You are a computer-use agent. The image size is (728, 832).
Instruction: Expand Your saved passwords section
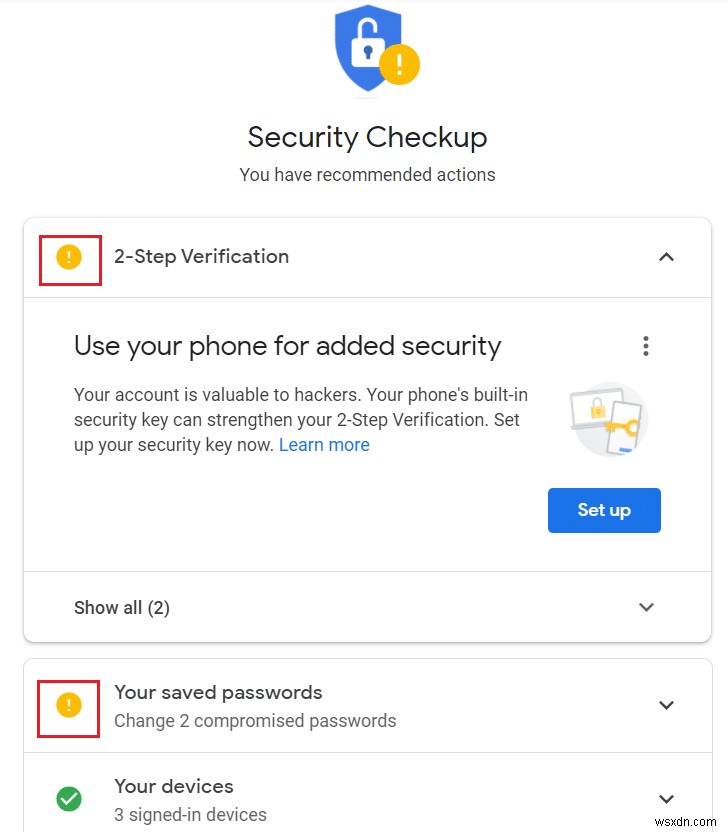coord(666,705)
